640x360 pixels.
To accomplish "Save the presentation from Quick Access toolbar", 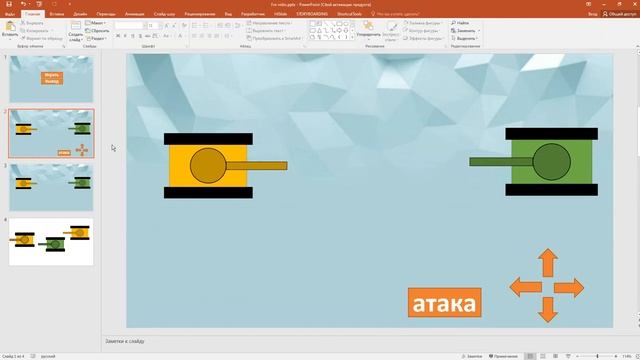I will (9, 4).
